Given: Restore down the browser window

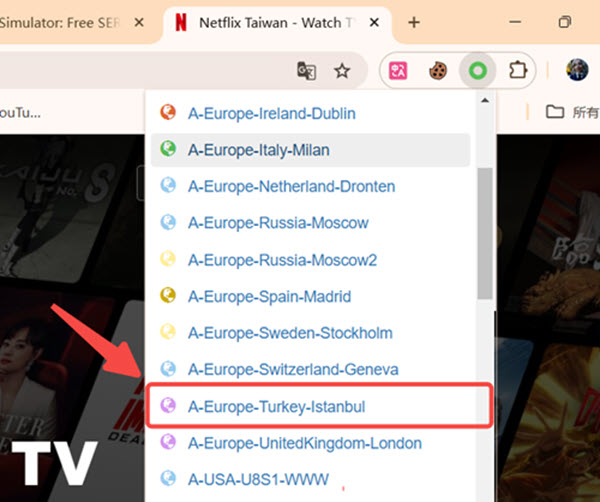Looking at the screenshot, I should pyautogui.click(x=565, y=22).
